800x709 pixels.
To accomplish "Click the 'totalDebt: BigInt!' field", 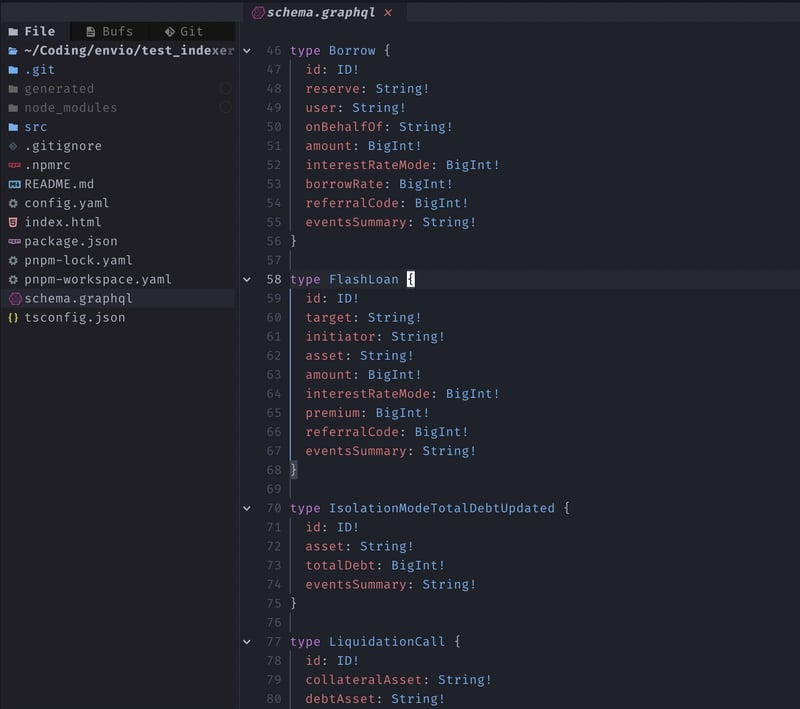I will pos(375,566).
